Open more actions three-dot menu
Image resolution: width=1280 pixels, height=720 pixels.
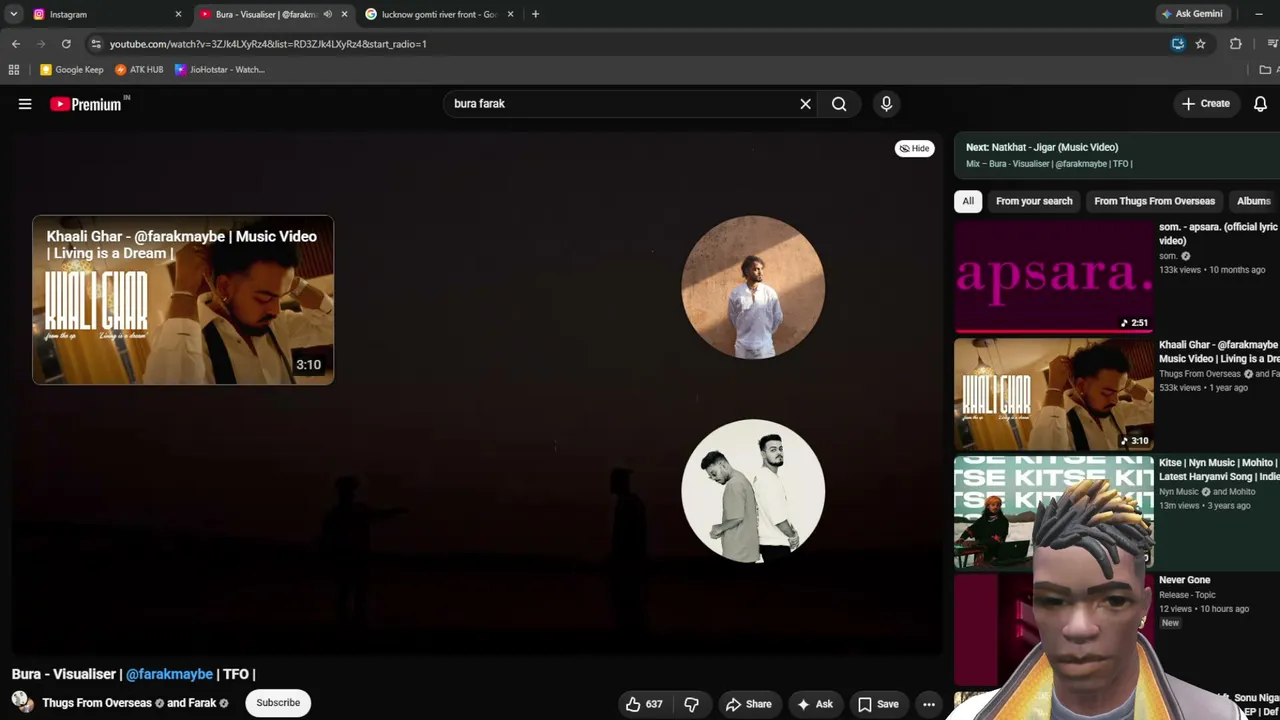coord(929,704)
